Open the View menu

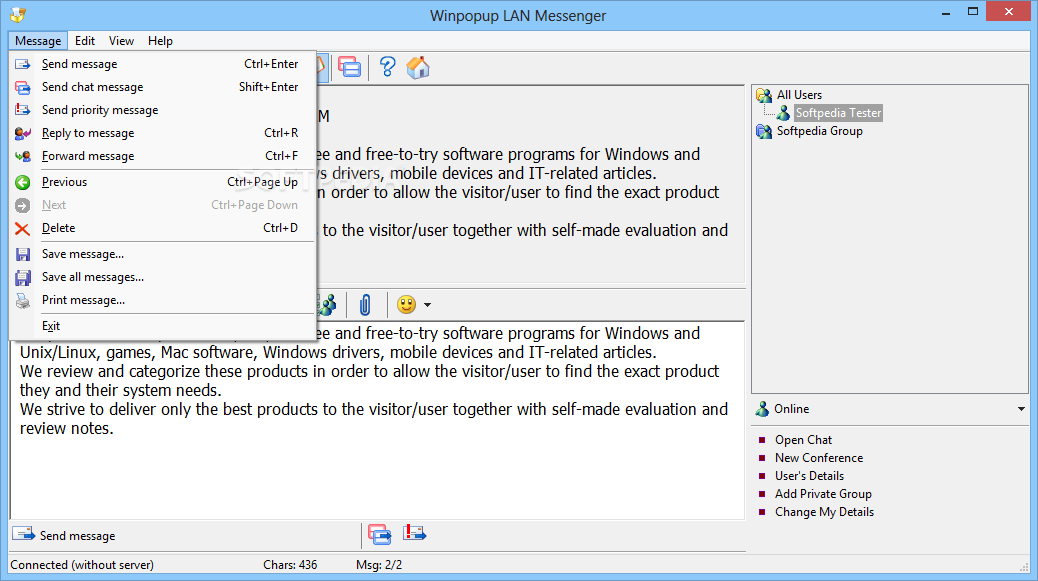click(x=121, y=41)
